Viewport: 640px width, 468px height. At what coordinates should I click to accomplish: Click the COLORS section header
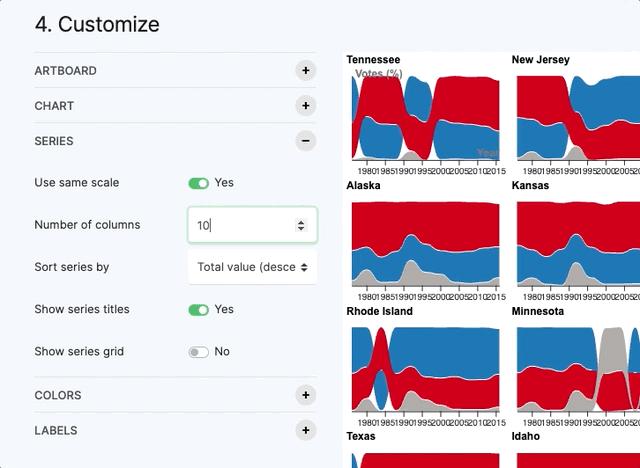[58, 395]
